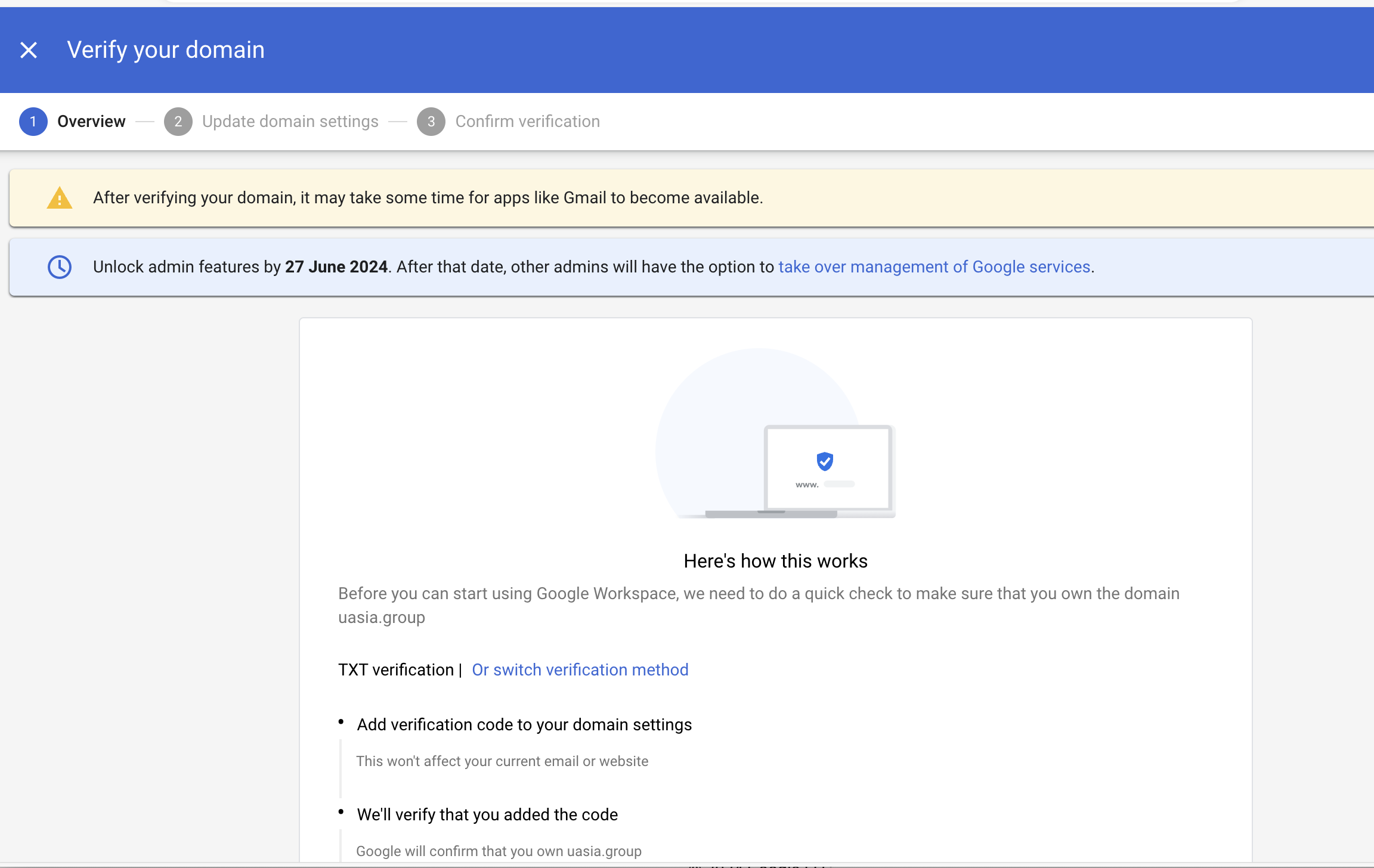1374x868 pixels.
Task: Close the Verify your domain wizard
Action: 28,49
